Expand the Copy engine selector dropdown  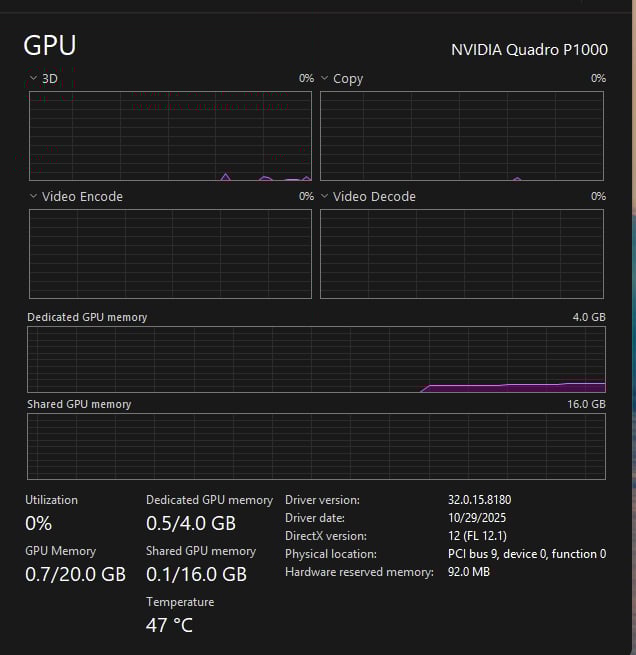pos(324,78)
